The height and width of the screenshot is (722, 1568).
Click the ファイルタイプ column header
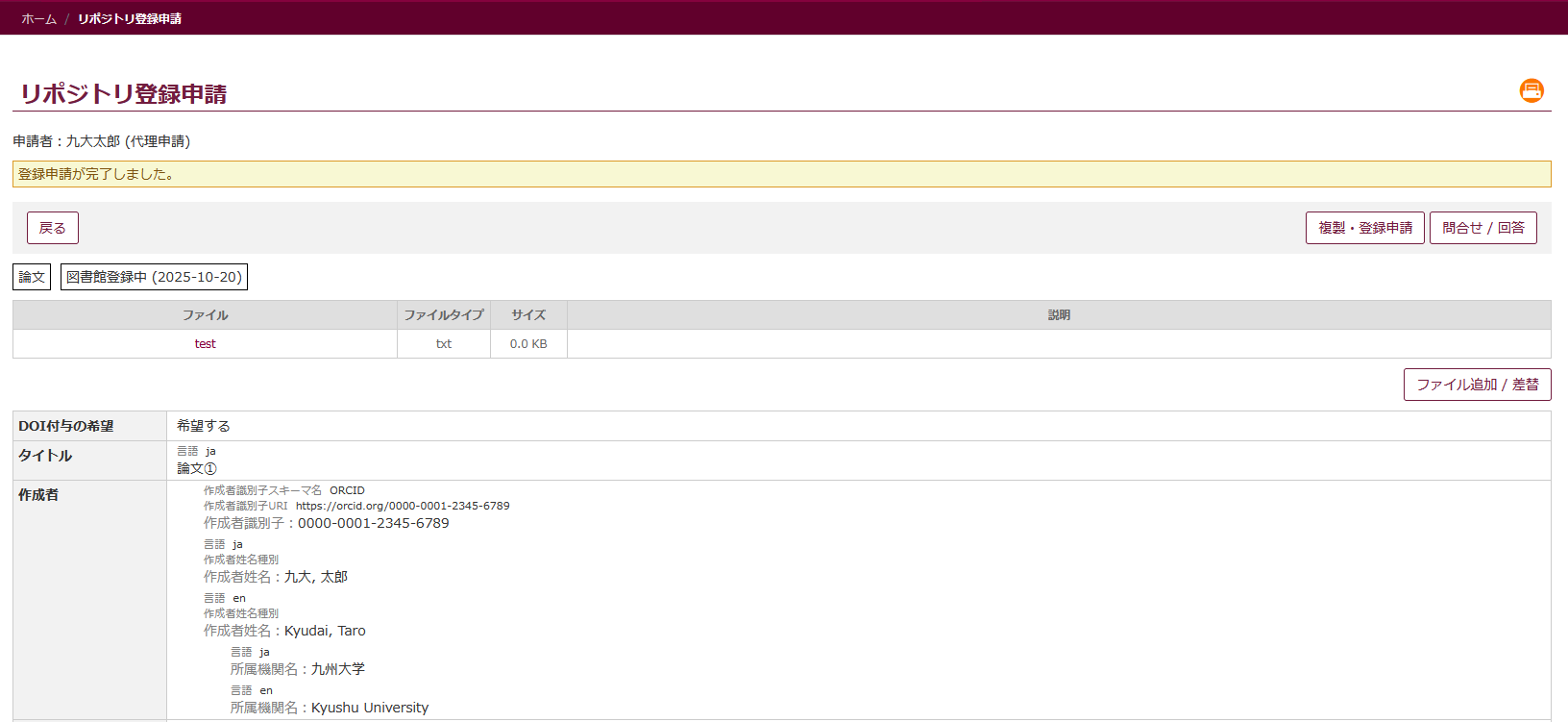443,315
